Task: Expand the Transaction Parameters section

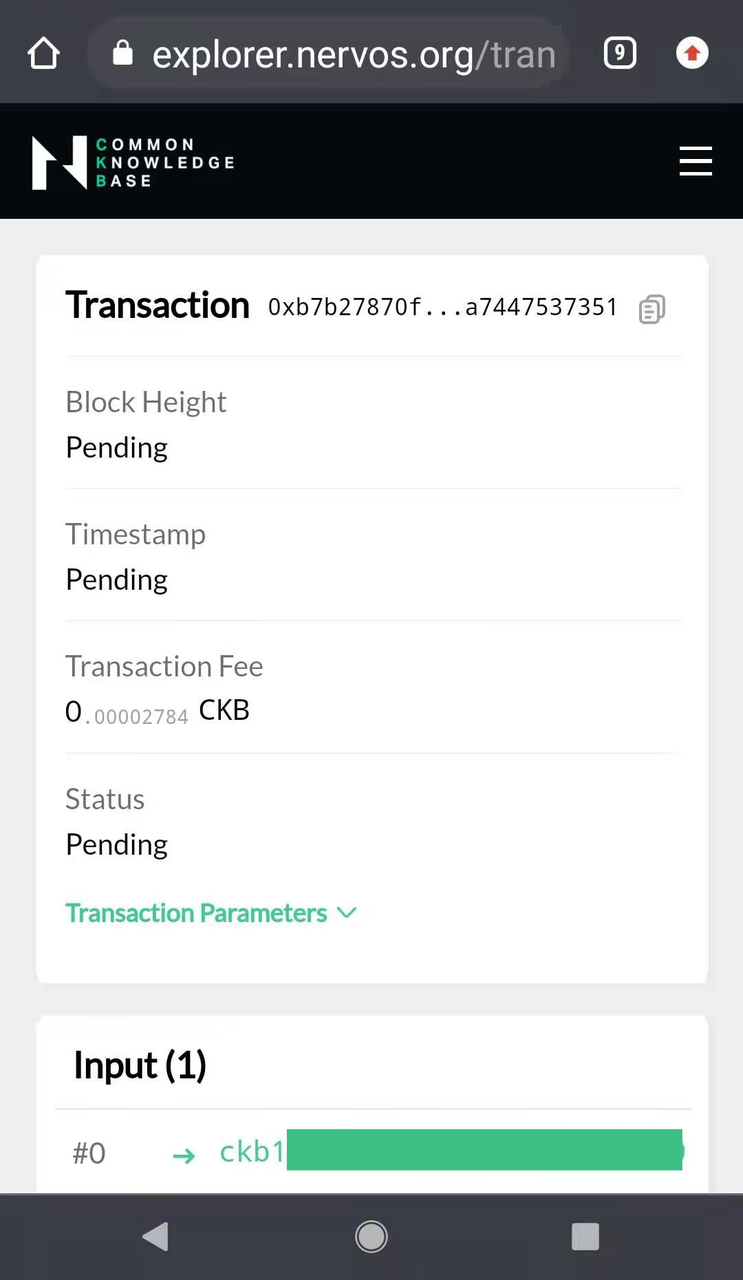Action: click(197, 913)
